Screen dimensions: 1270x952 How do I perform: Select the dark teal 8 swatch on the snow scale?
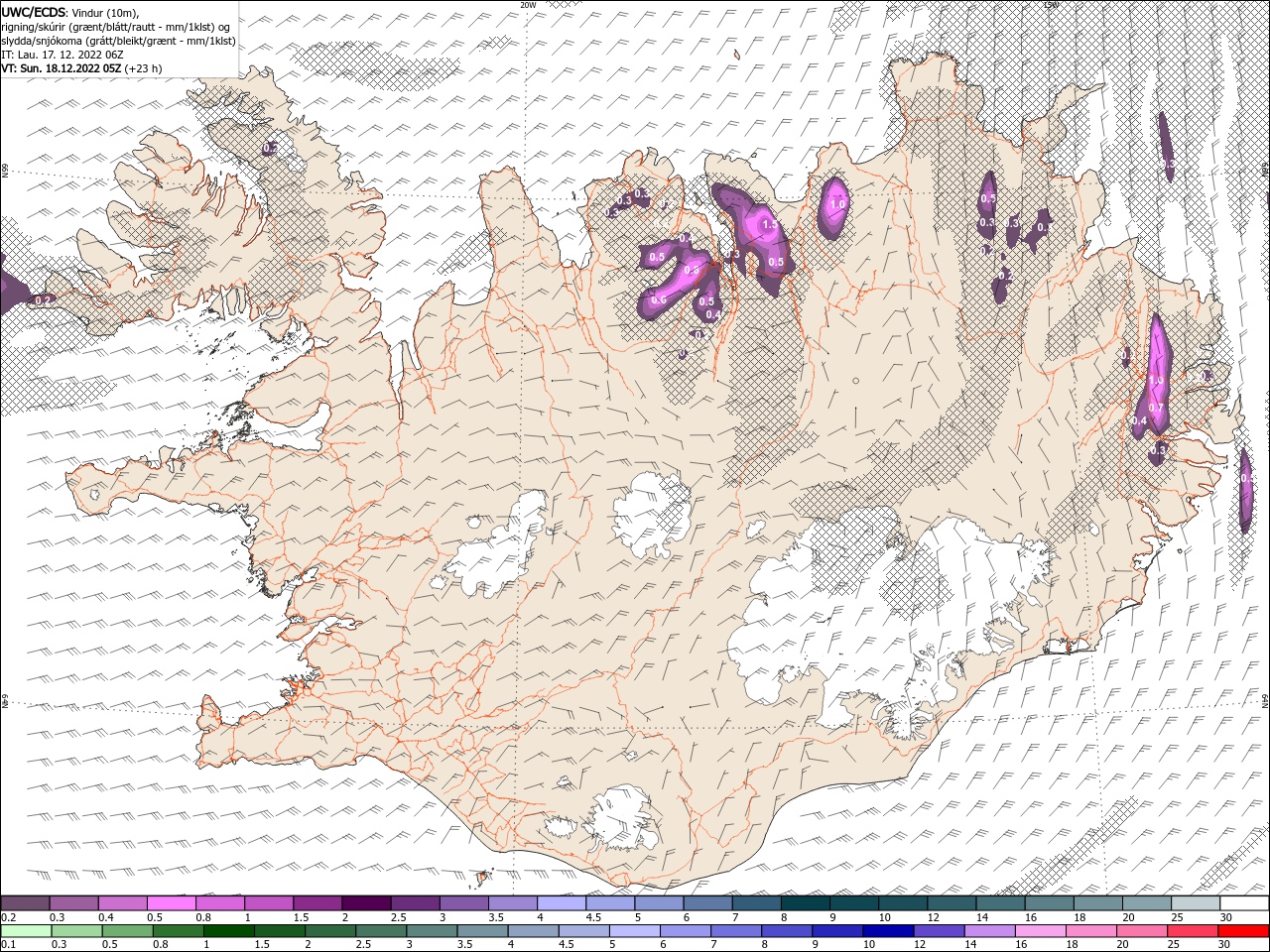(806, 902)
